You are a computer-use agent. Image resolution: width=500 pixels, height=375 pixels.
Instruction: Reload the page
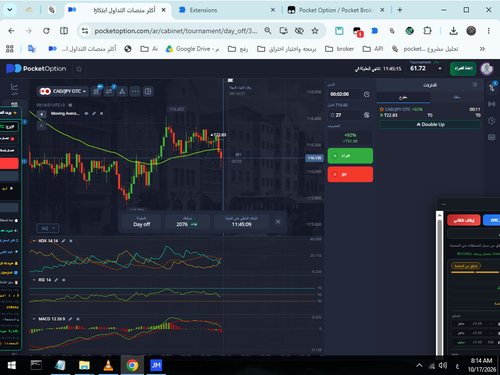tap(46, 31)
